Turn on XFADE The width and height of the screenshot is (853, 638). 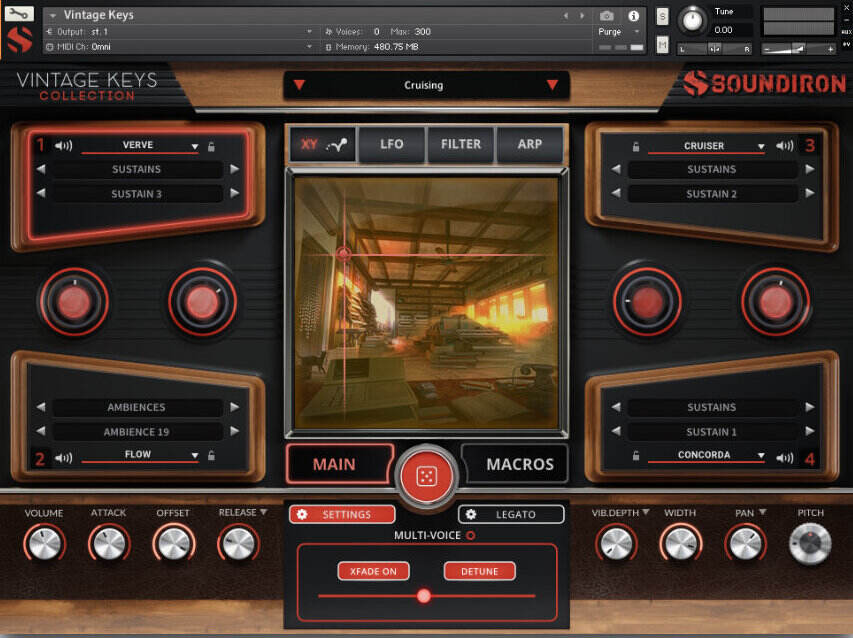click(375, 571)
